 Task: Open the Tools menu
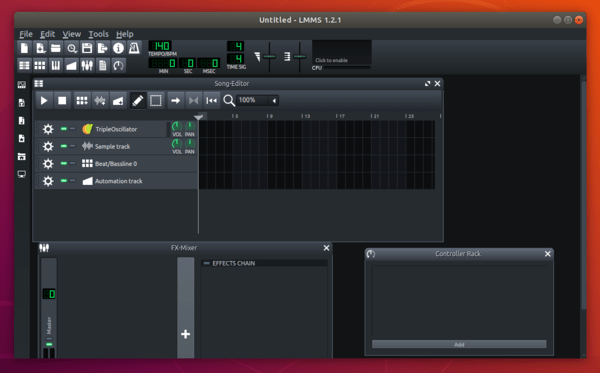point(98,34)
